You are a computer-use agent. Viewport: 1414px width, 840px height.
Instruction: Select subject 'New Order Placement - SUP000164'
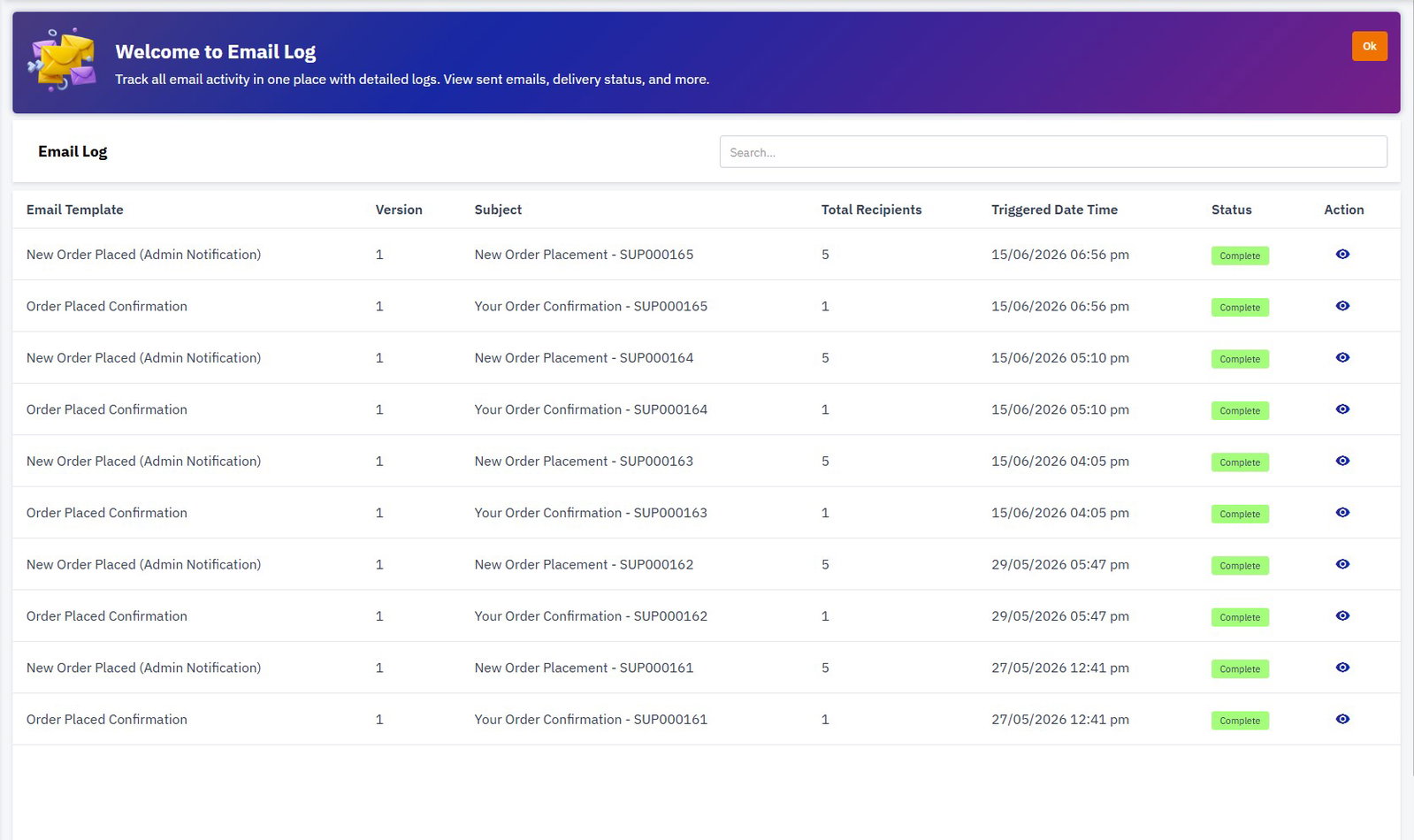pyautogui.click(x=584, y=358)
